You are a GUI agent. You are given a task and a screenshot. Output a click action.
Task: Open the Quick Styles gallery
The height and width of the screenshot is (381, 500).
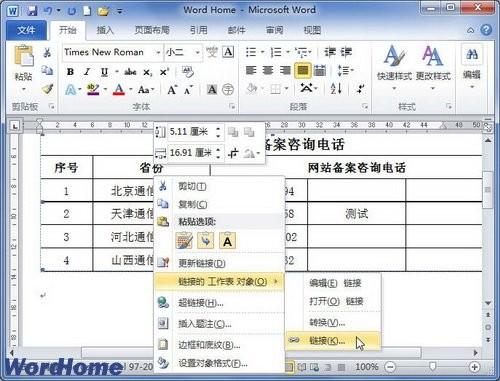point(394,68)
